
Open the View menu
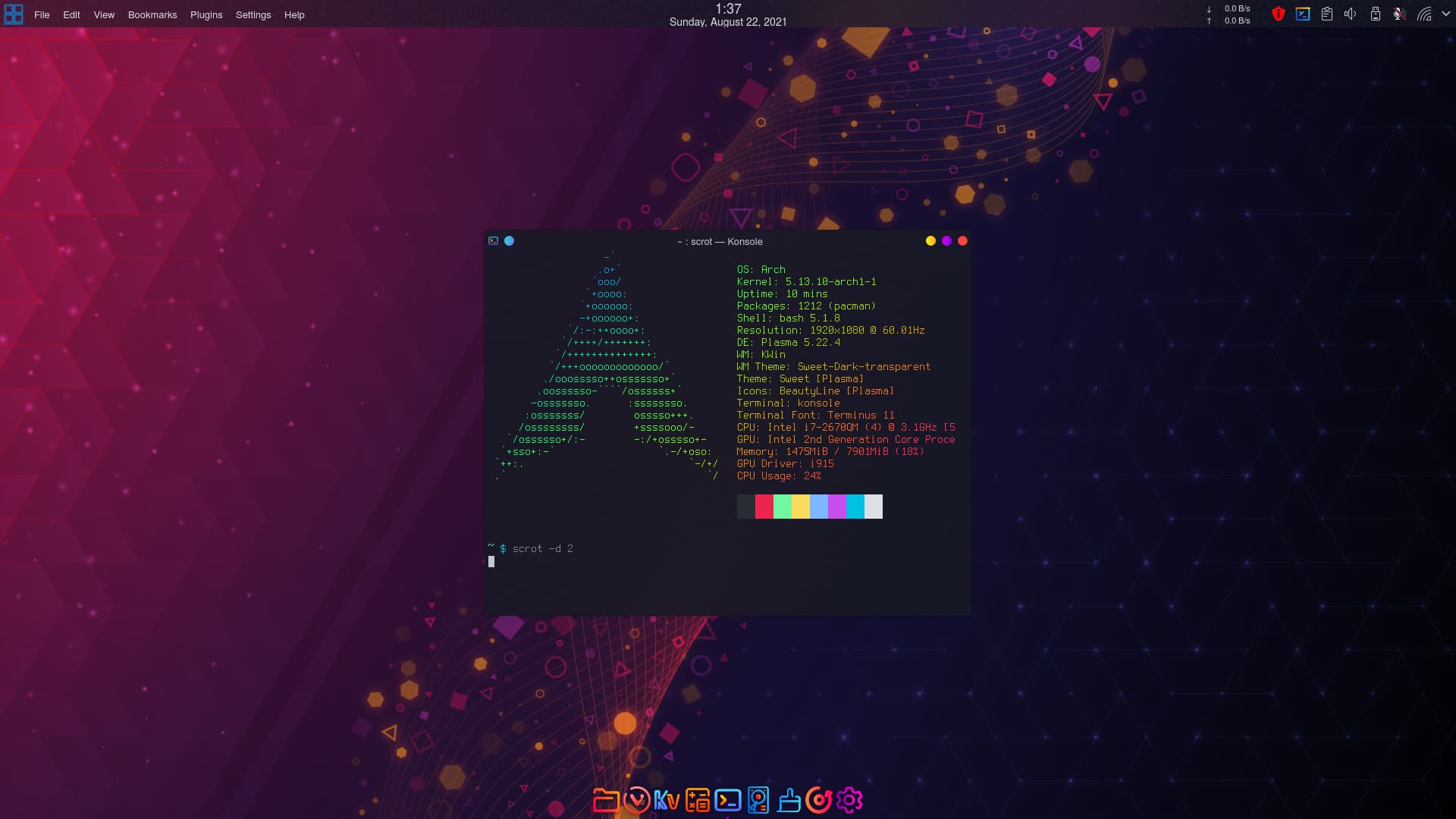(x=104, y=15)
